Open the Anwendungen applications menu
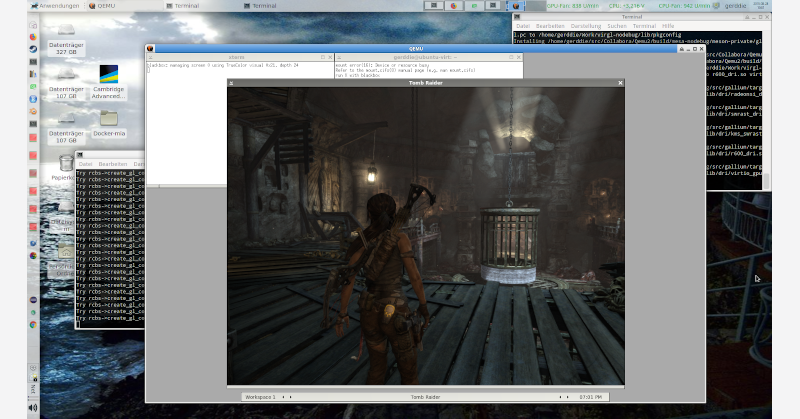 55,6
